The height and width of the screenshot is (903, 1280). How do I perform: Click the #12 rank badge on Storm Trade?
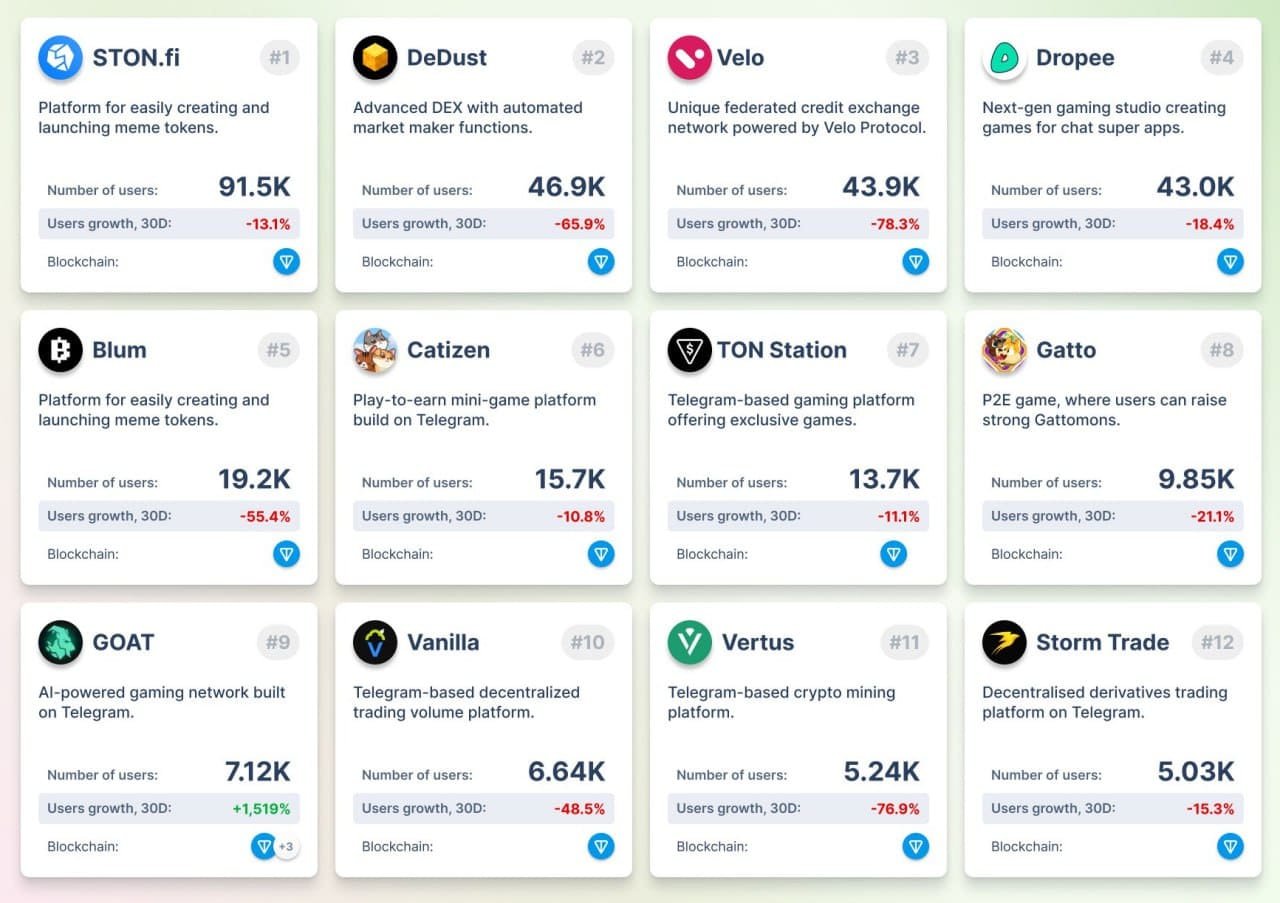(x=1217, y=642)
